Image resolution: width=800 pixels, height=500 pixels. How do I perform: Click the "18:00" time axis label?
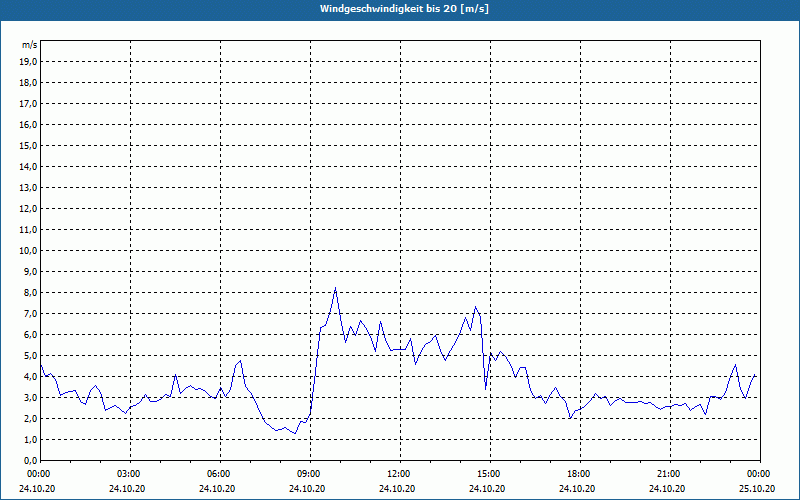578,474
